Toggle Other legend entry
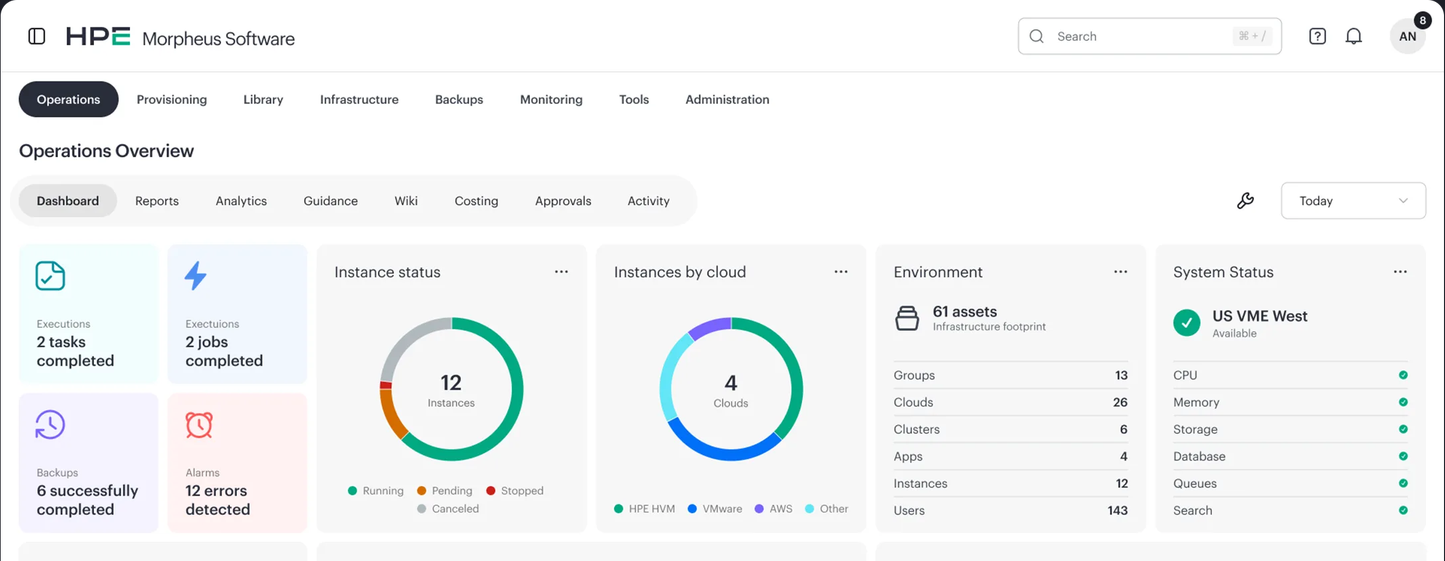Screen dimensions: 1445x561 827,509
